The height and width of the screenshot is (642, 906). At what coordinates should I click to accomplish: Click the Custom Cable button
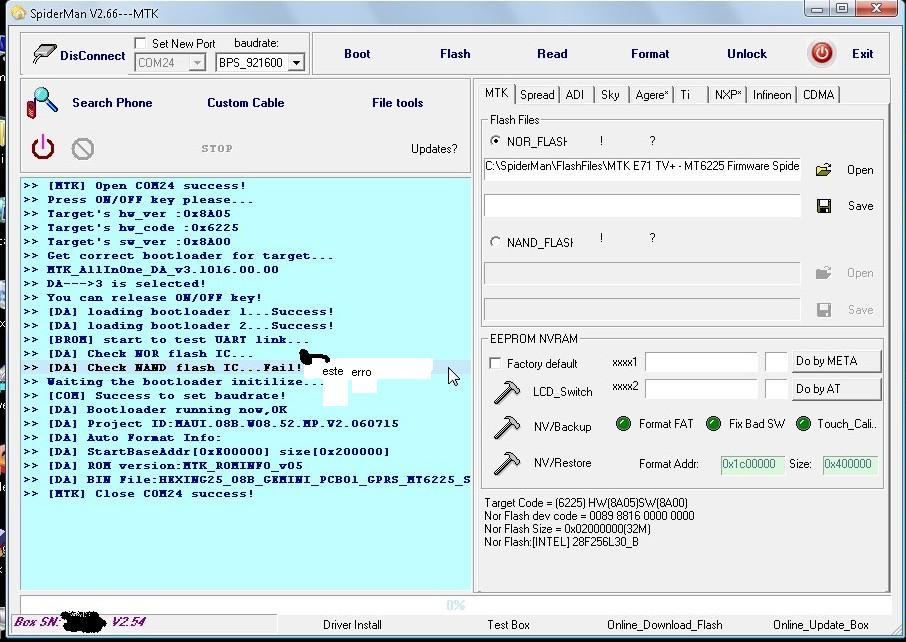tap(246, 103)
